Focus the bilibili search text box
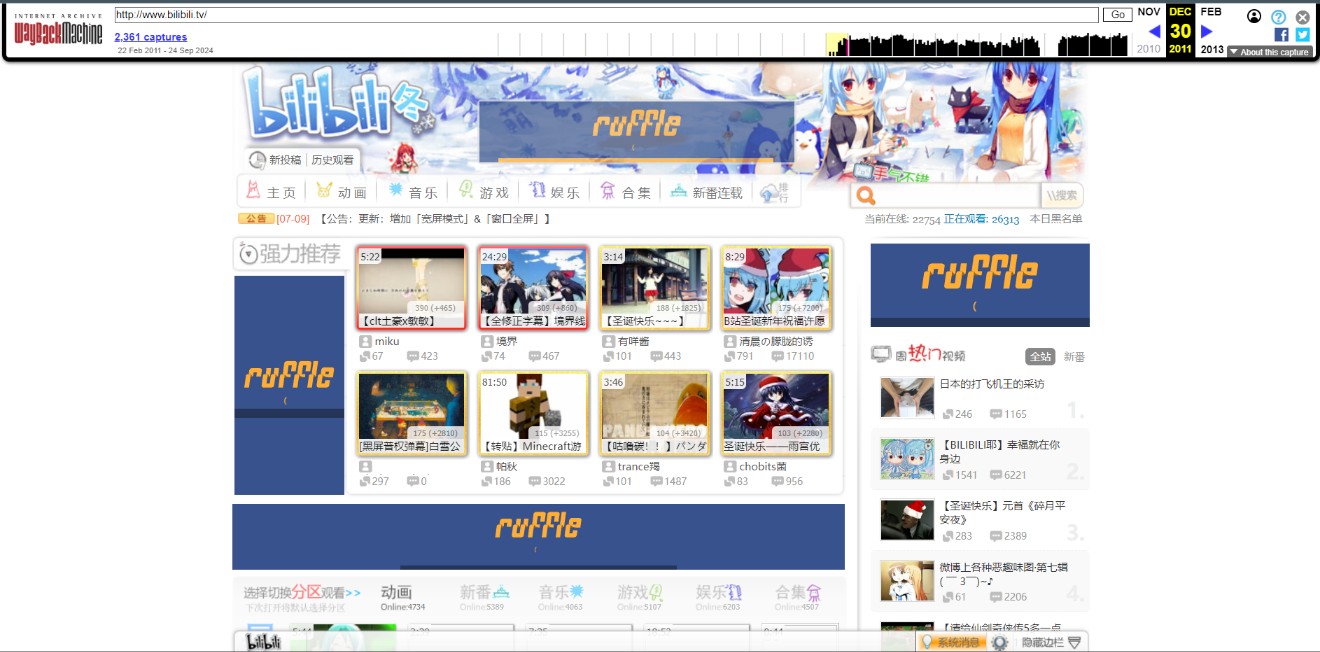The width and height of the screenshot is (1320, 652). coord(958,195)
